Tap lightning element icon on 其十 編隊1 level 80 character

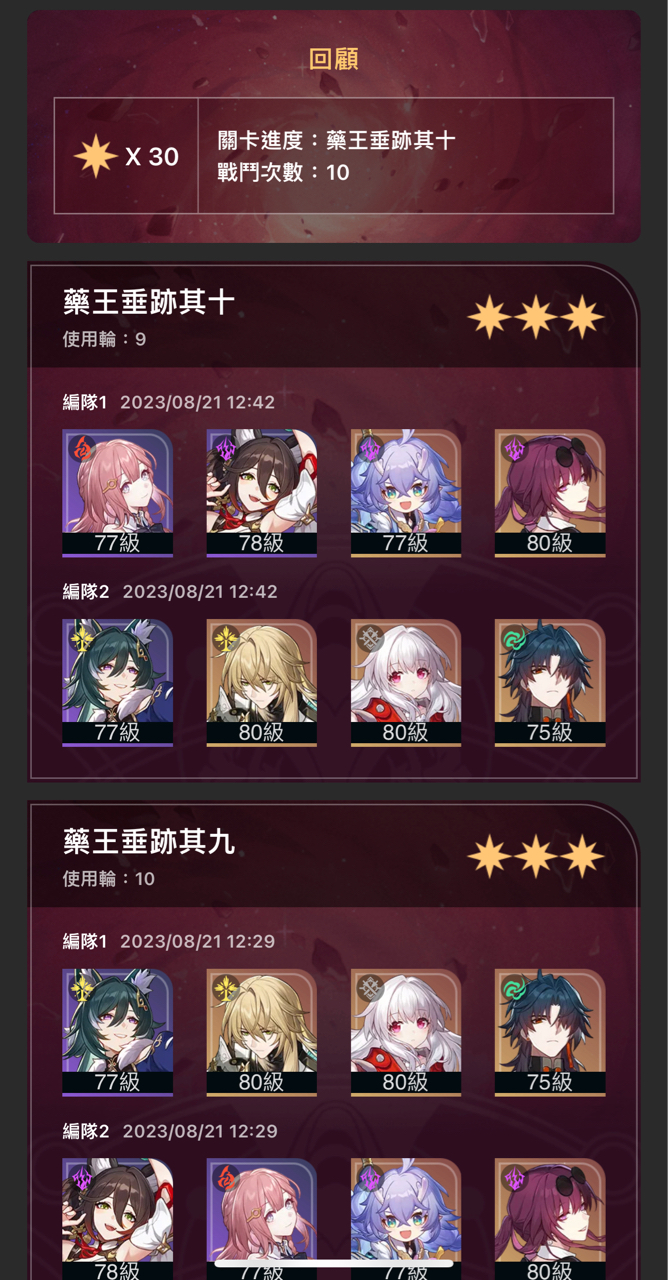[513, 448]
